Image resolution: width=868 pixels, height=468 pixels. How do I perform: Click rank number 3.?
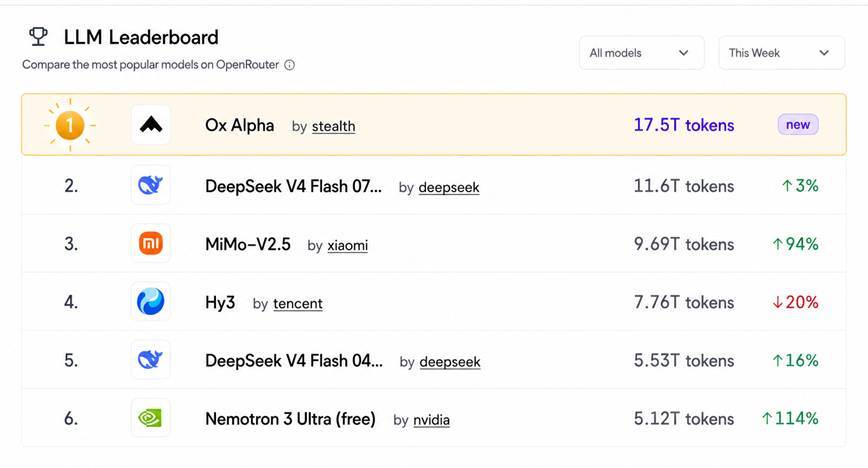tap(71, 244)
